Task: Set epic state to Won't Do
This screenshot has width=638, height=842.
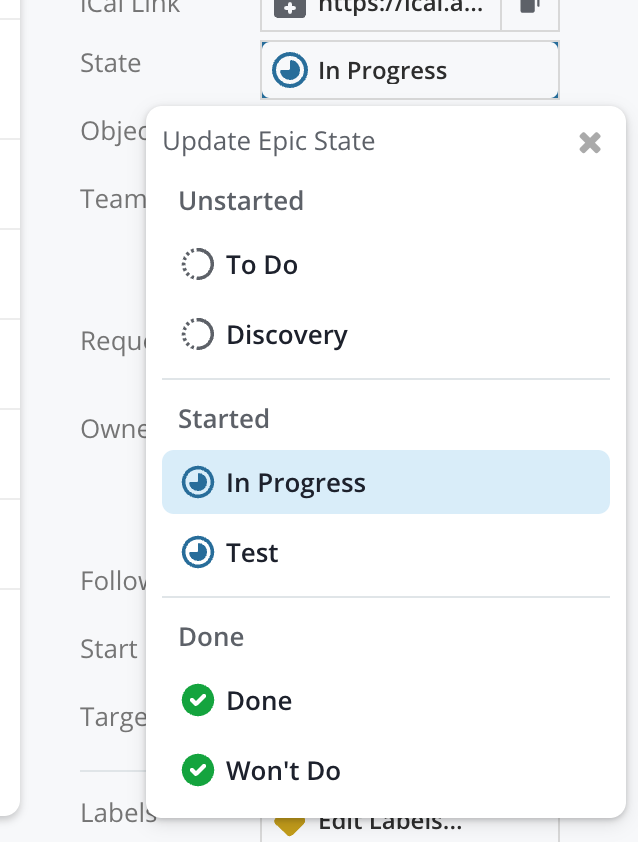Action: point(386,771)
